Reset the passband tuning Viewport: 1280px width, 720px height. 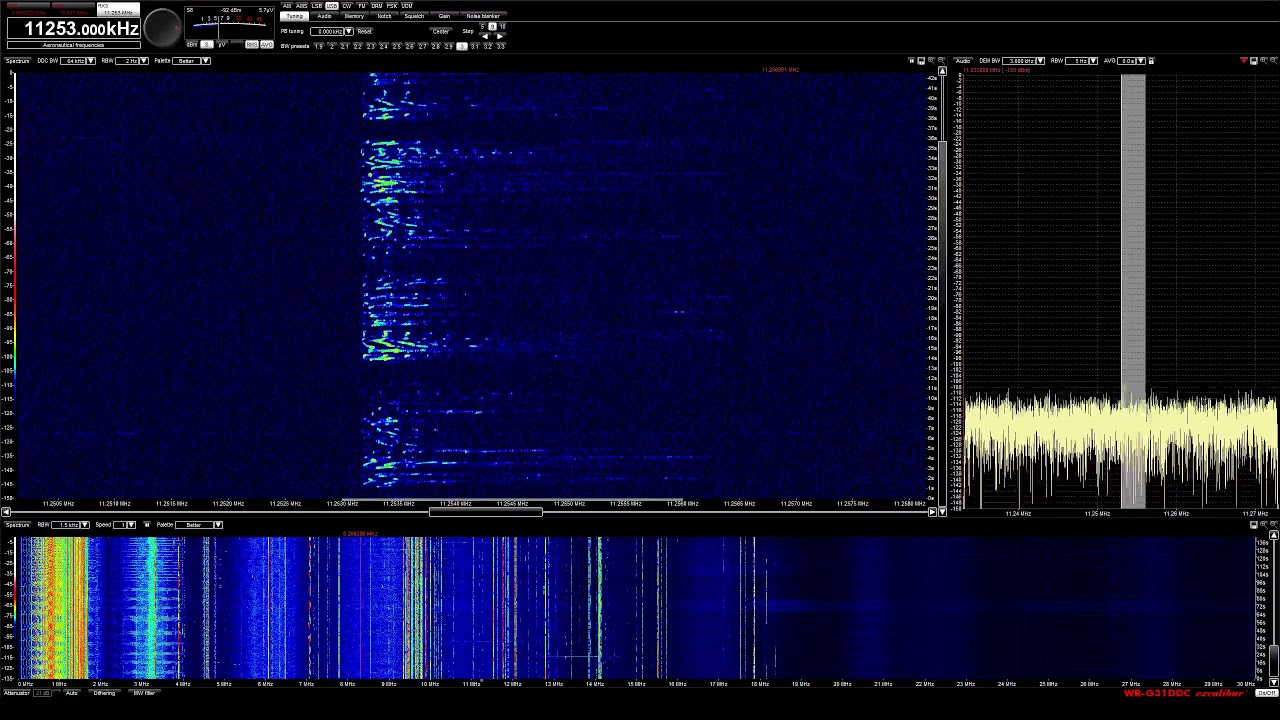point(364,31)
